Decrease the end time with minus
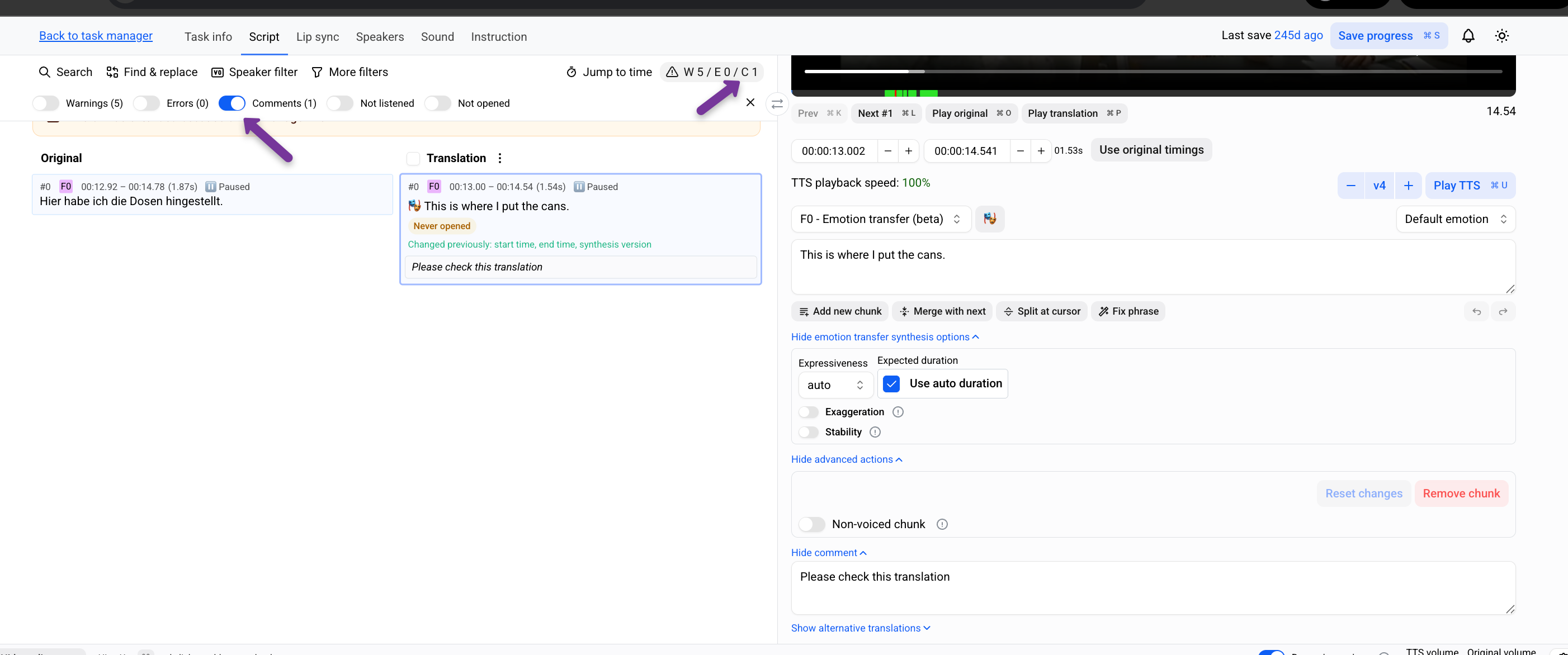The height and width of the screenshot is (655, 1568). [1020, 151]
